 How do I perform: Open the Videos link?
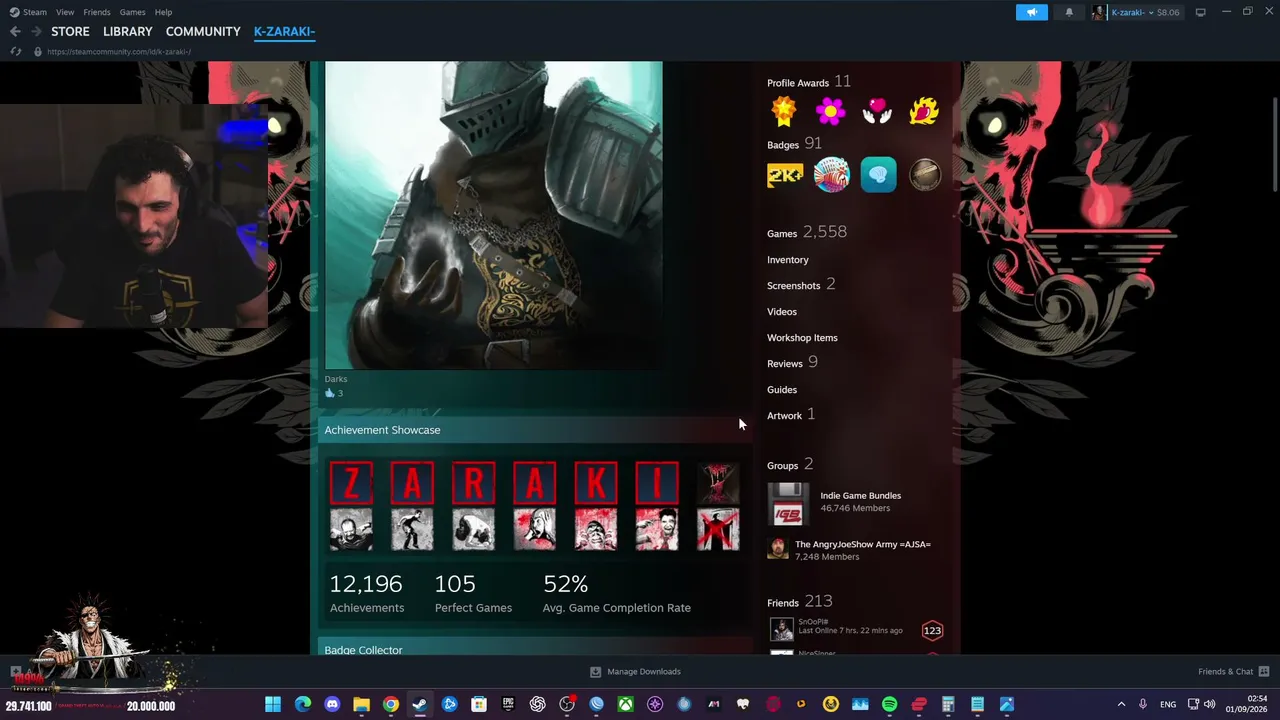point(782,312)
